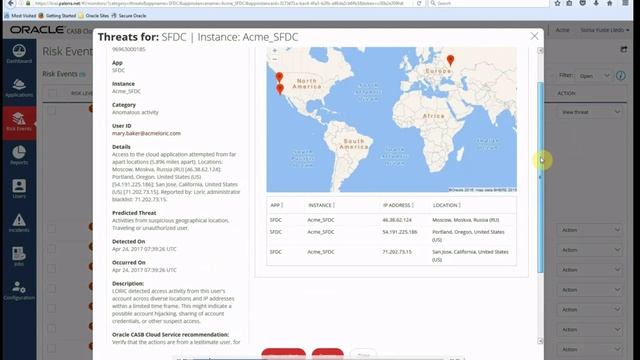Select the Moscow map pin over Europe

(450, 60)
